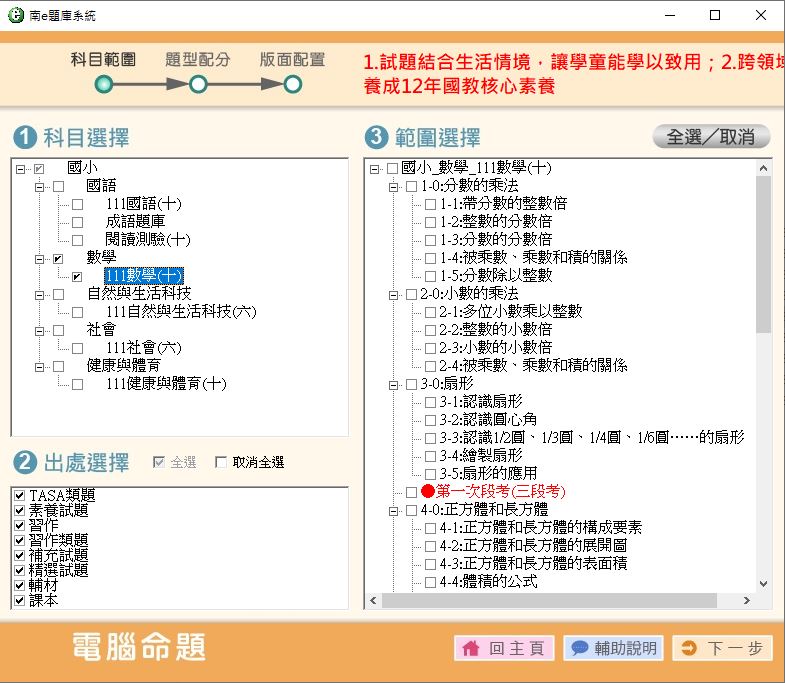
Task: Uncheck the TASA類題 source checkbox
Action: (x=20, y=495)
